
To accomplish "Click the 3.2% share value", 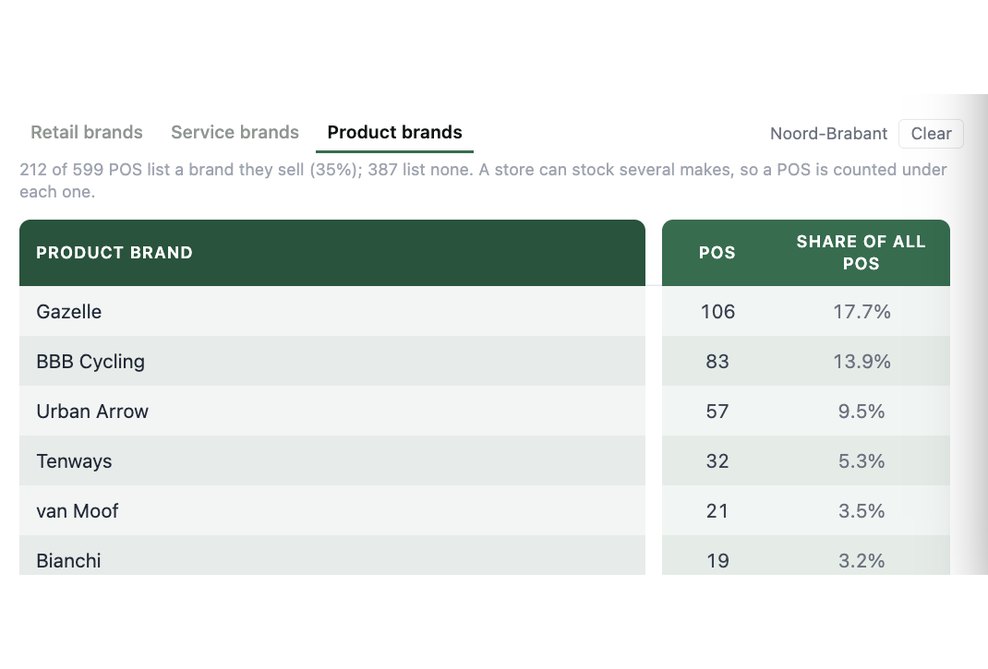I will coord(861,560).
